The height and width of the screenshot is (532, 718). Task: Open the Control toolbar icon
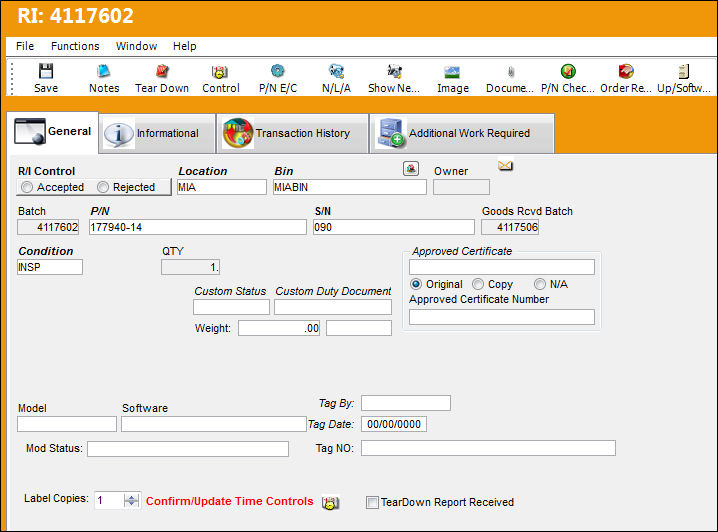point(220,72)
